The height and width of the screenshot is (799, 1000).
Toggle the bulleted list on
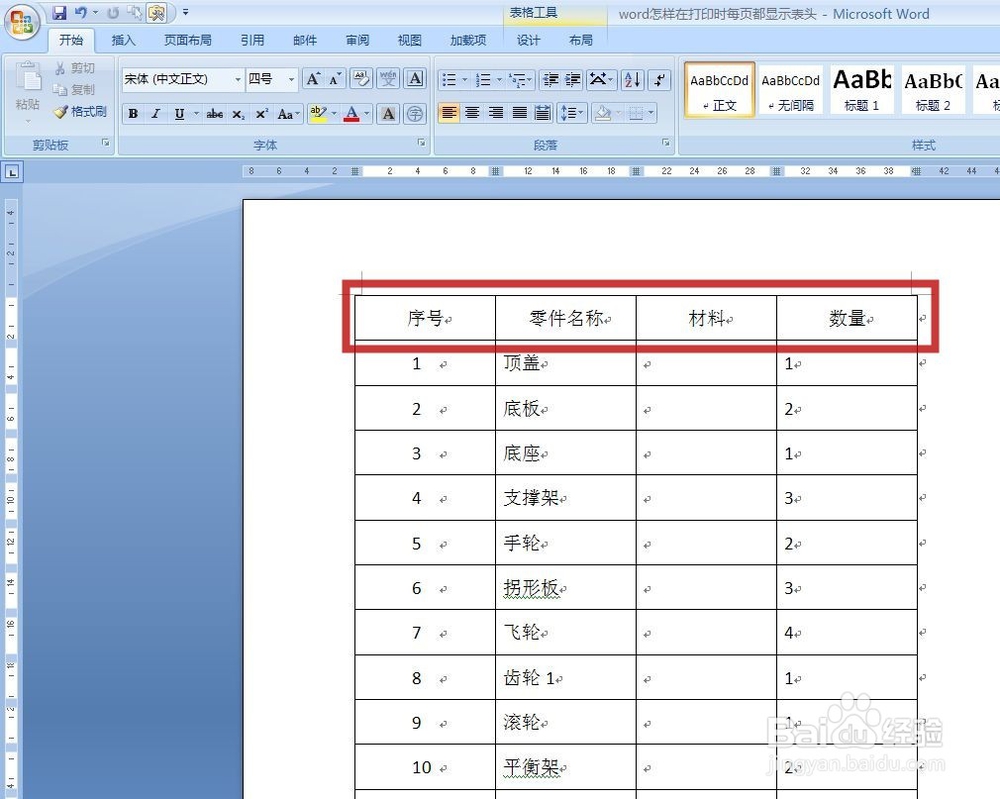coord(448,78)
